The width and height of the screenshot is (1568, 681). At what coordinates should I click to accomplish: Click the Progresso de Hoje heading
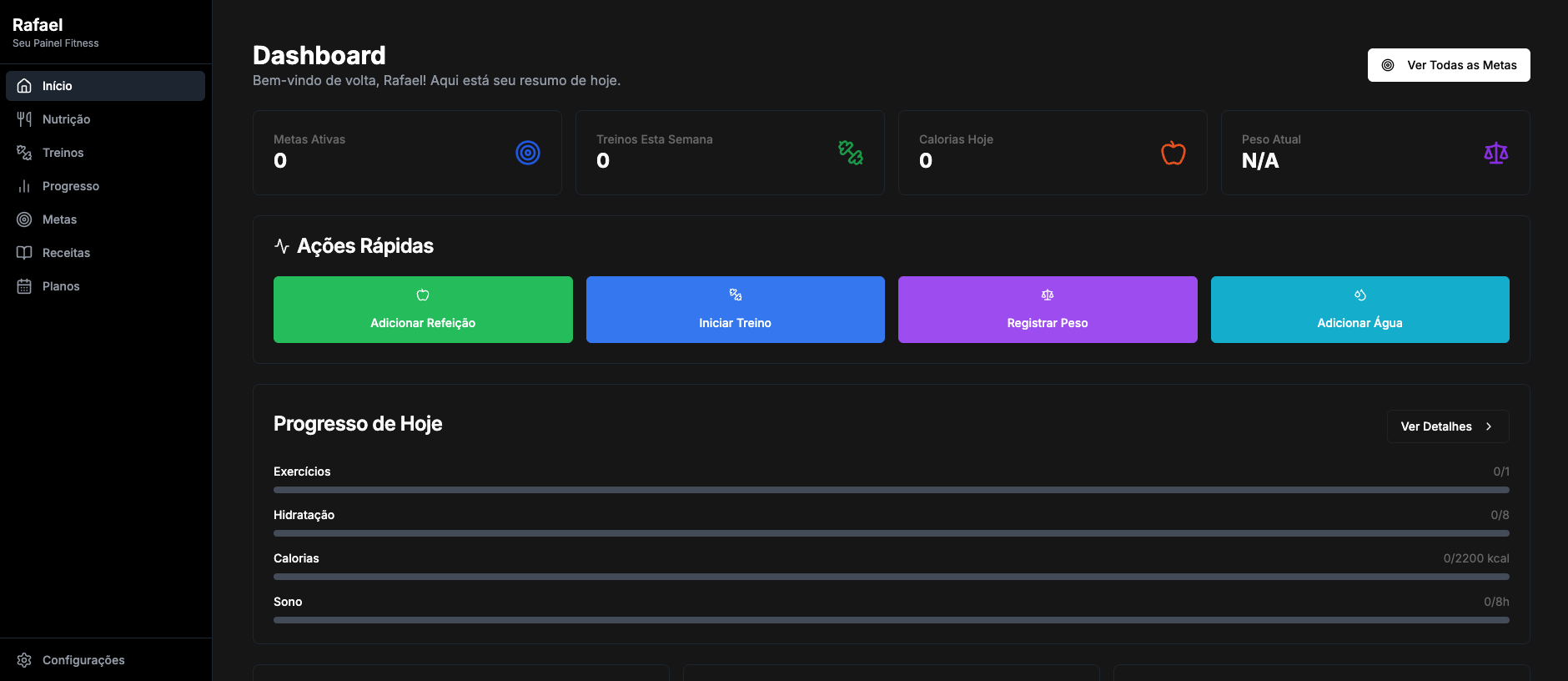point(358,424)
